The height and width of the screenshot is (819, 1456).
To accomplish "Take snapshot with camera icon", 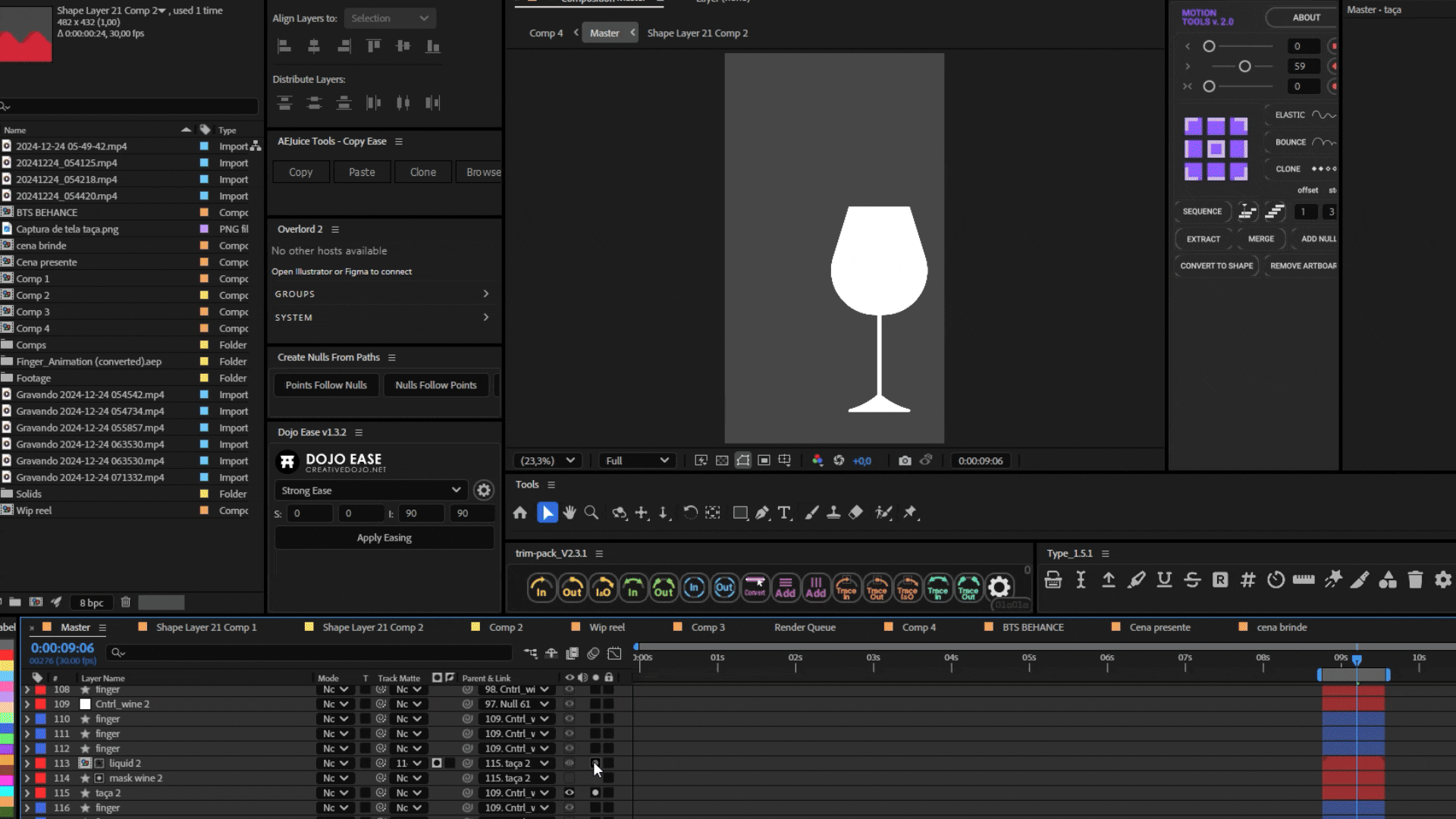I will (905, 460).
